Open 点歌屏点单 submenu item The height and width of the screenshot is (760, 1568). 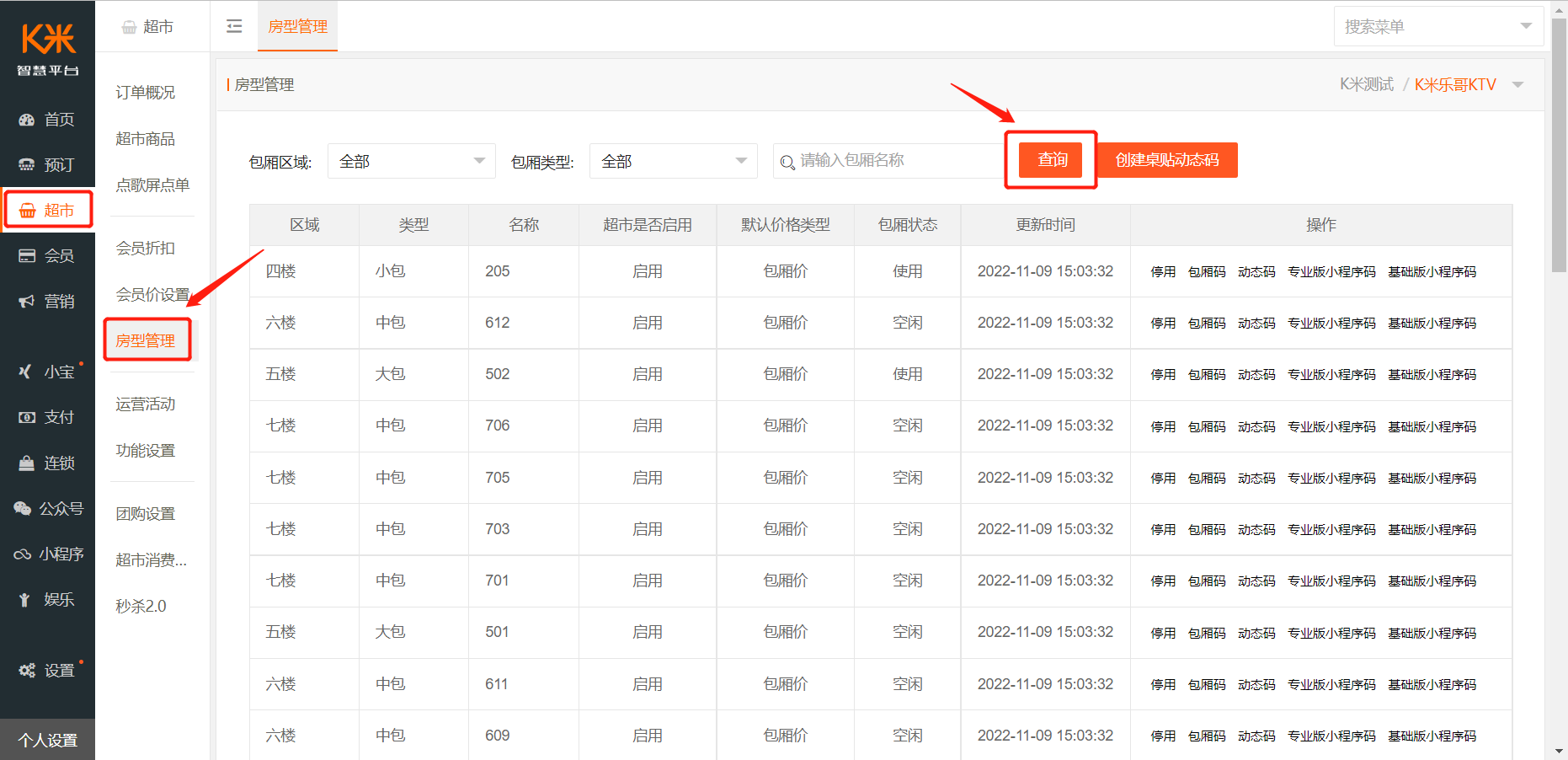152,185
